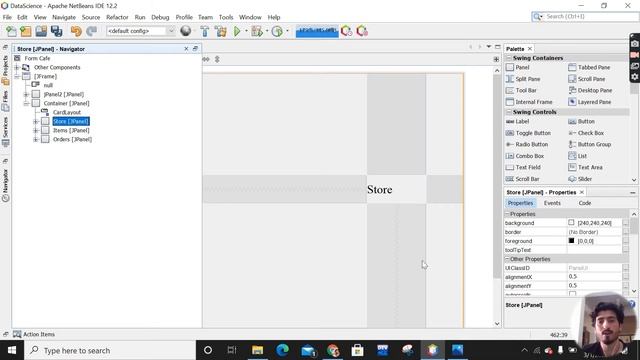Choose Desktop Pane from the Palette
This screenshot has width=640, height=360.
pos(595,90)
